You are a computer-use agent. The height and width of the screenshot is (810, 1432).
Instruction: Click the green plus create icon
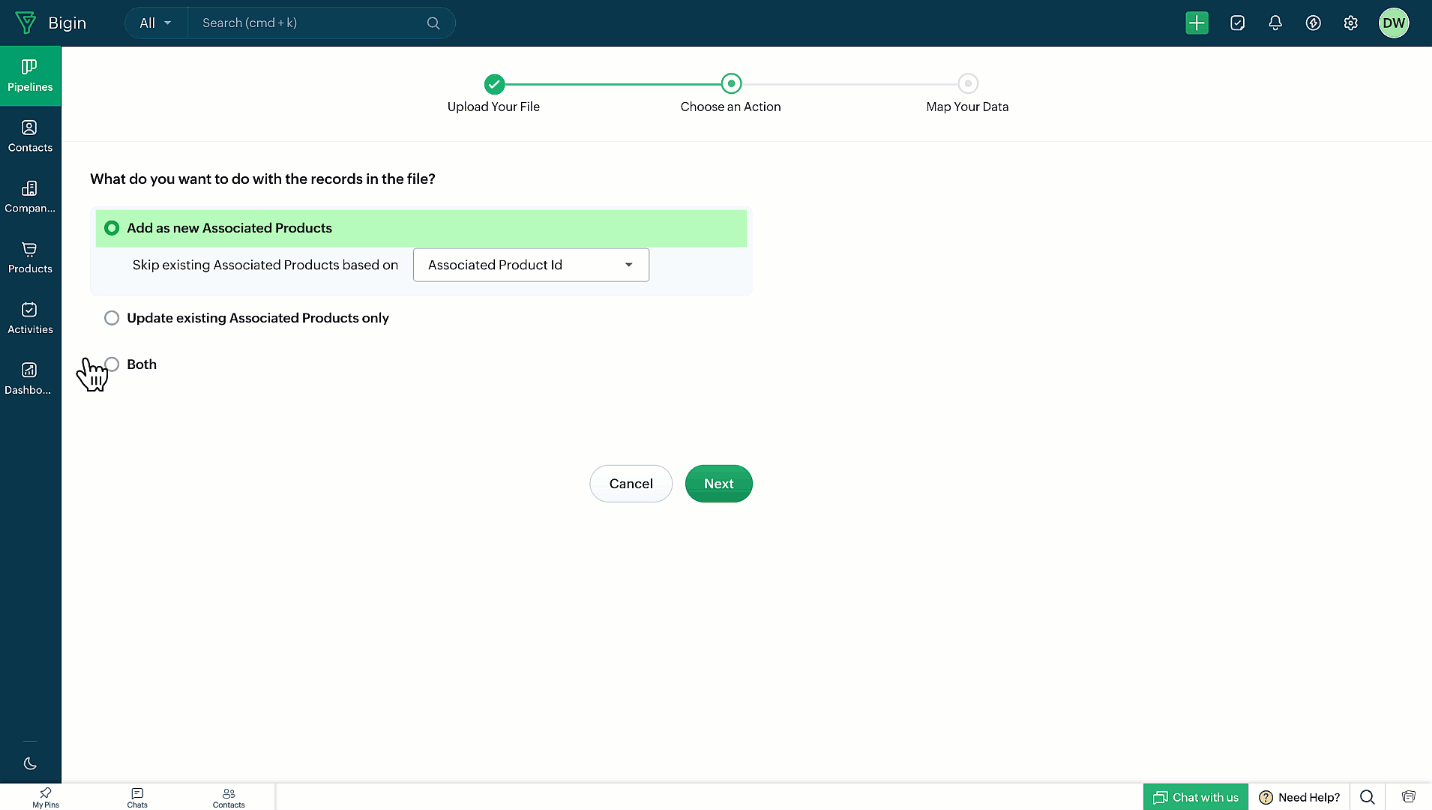1197,23
